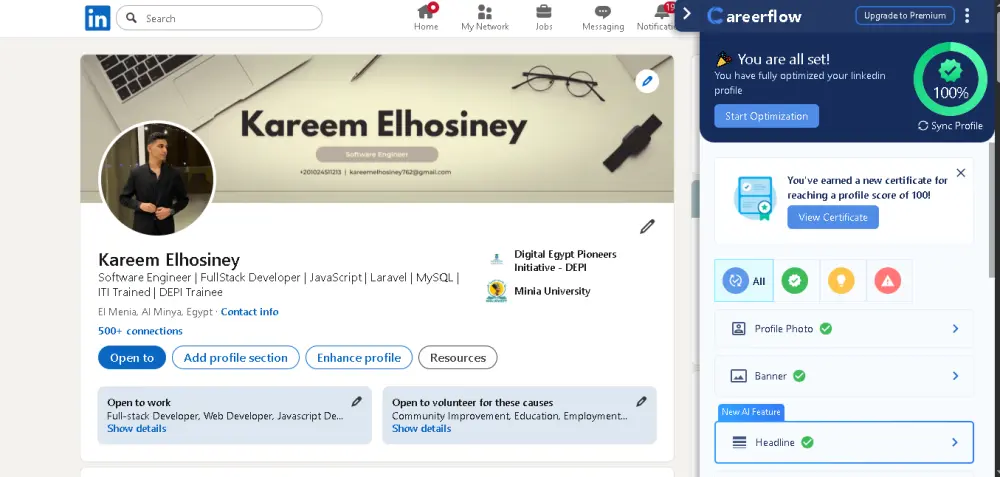This screenshot has height=477, width=1000.
Task: Click the Headline section lines icon
Action: click(x=739, y=442)
